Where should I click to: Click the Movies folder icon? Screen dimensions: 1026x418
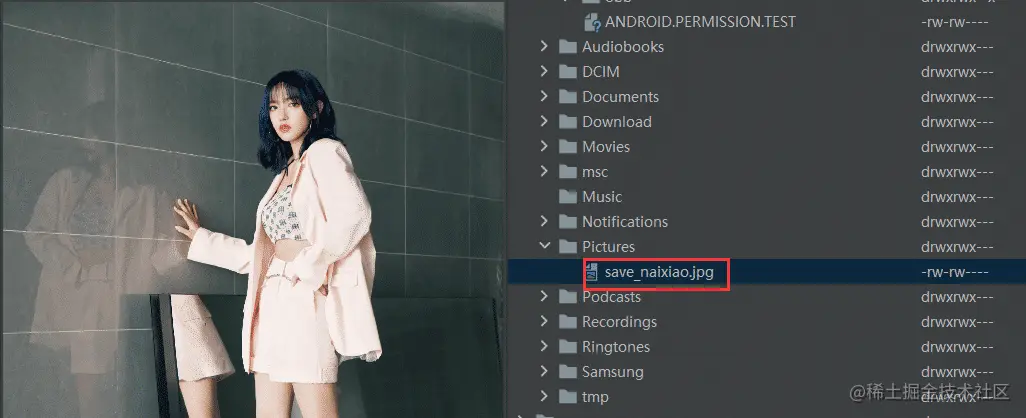[x=567, y=146]
